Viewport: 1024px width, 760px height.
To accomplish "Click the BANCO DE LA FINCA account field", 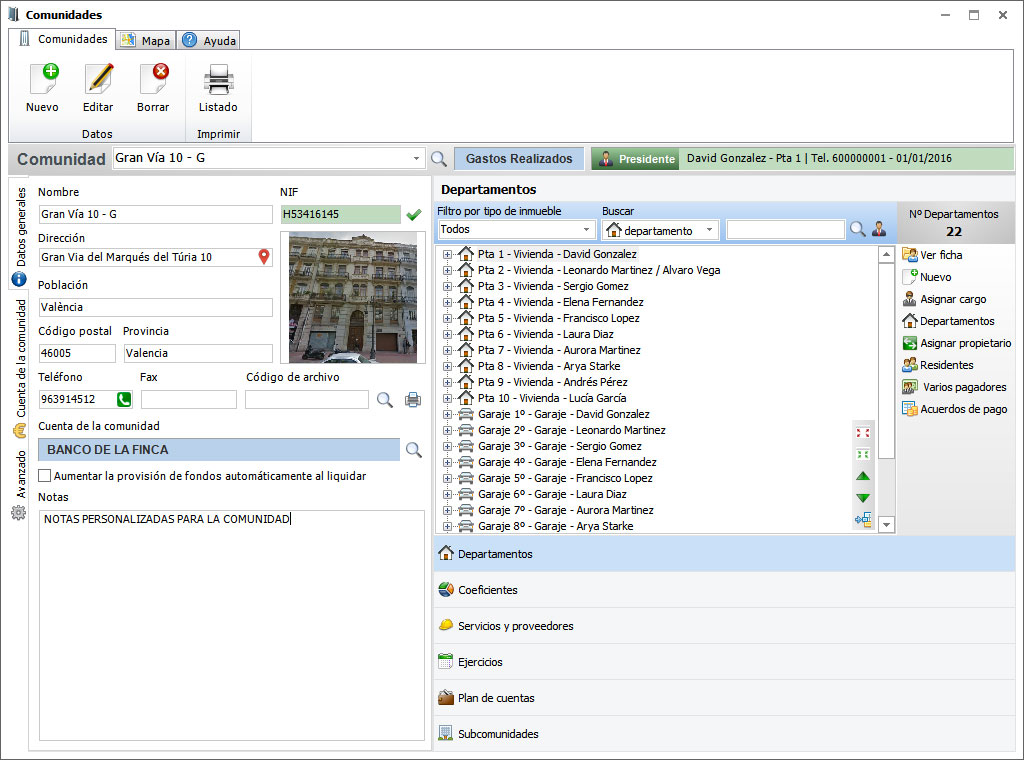I will click(x=219, y=449).
